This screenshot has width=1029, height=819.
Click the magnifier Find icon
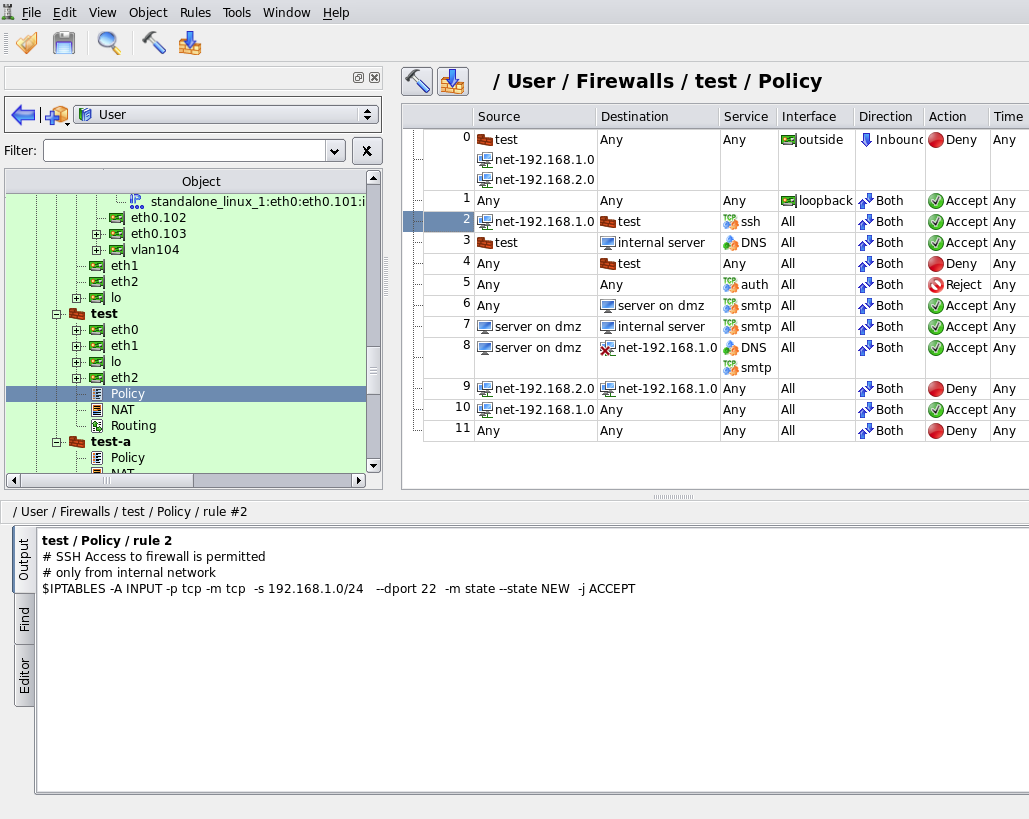tap(109, 43)
